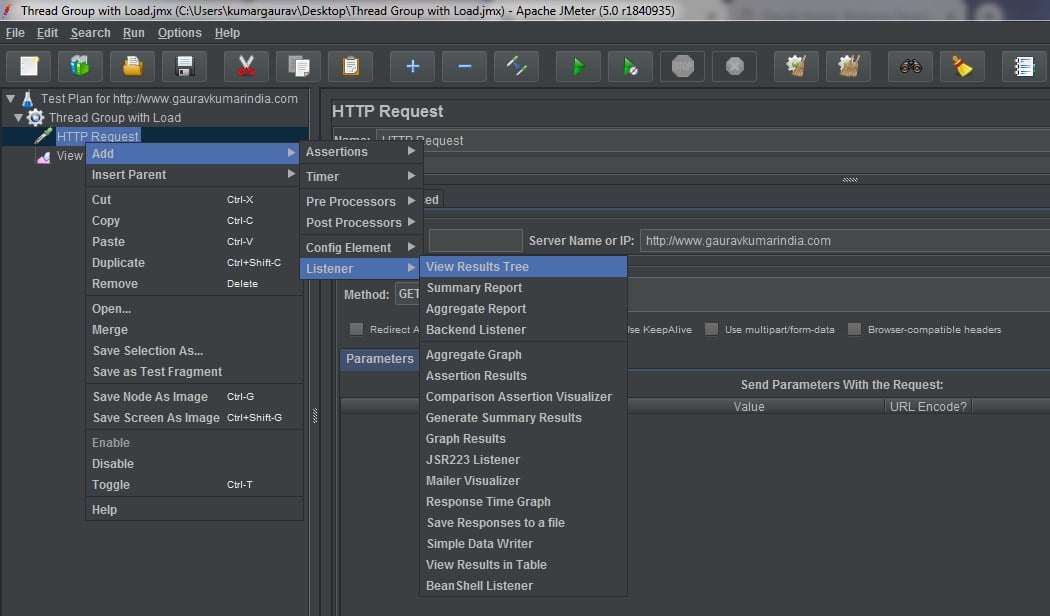The image size is (1050, 616).
Task: Click the Clear All broom icons button
Action: click(848, 67)
